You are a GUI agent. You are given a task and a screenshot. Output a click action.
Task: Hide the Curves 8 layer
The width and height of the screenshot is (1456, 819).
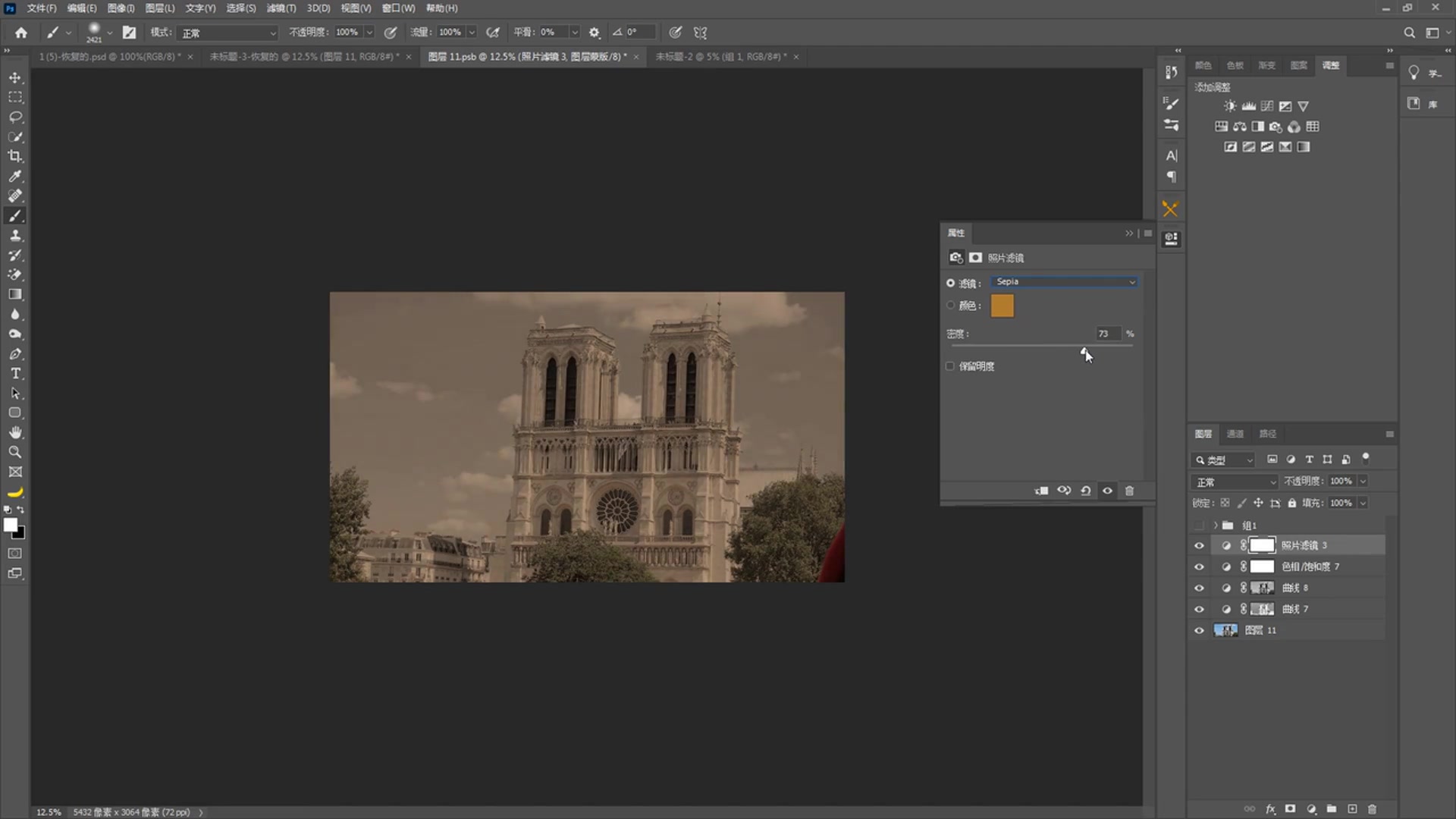tap(1199, 588)
